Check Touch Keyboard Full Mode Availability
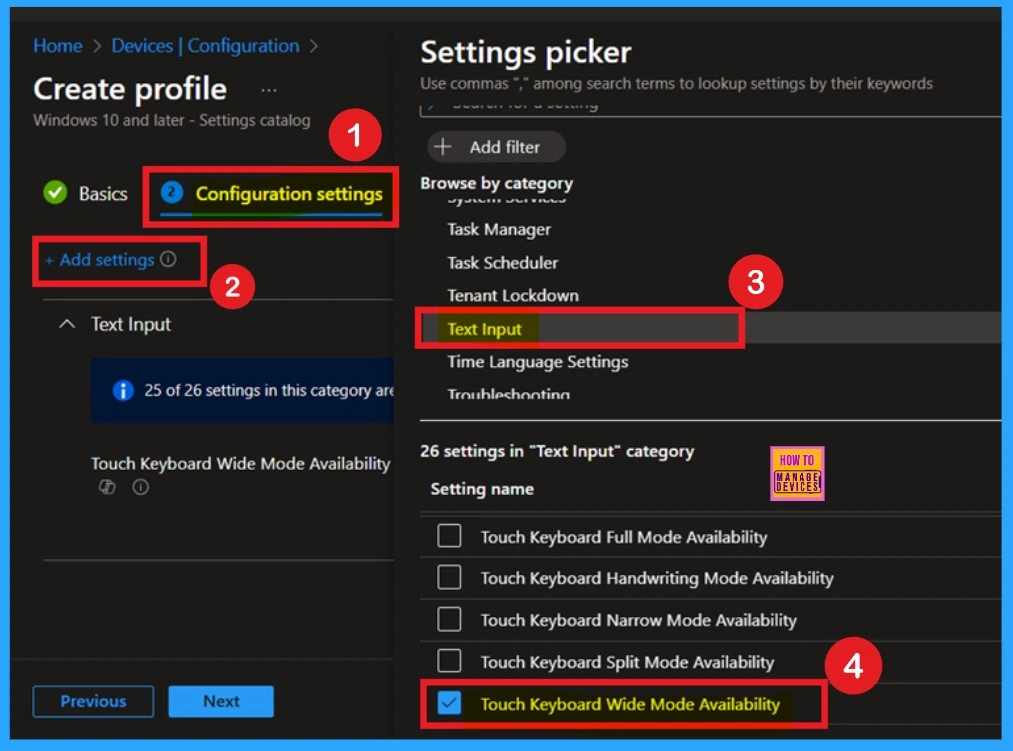 (x=449, y=536)
